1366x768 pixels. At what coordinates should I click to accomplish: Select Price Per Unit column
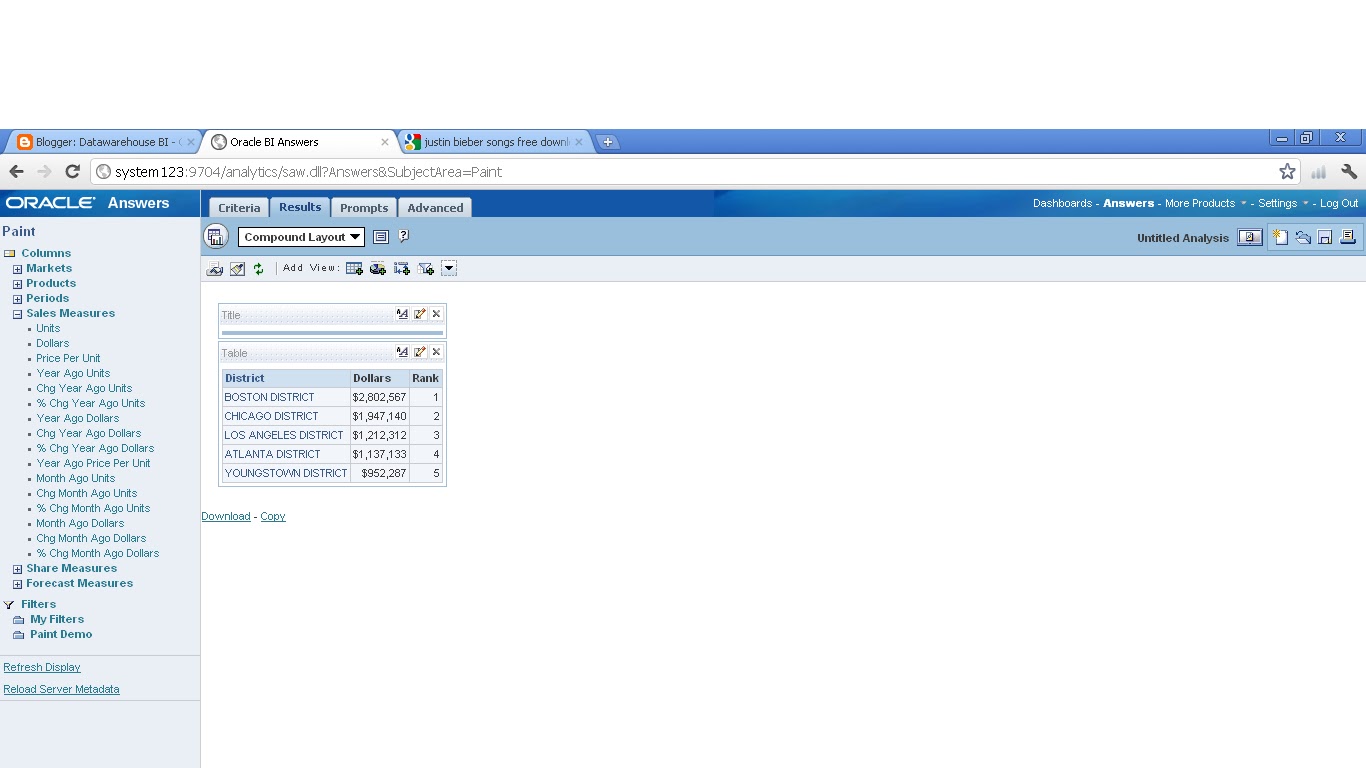click(x=68, y=358)
